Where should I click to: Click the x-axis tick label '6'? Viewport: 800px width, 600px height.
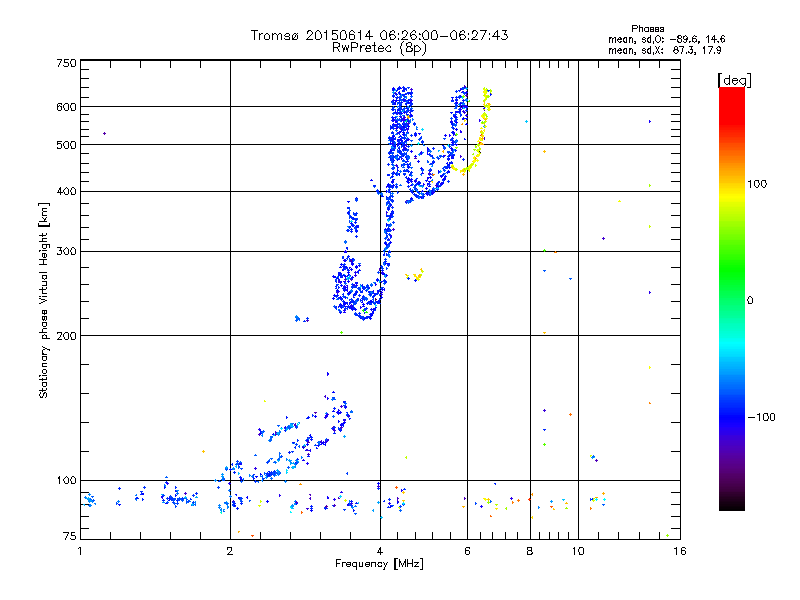coord(467,551)
